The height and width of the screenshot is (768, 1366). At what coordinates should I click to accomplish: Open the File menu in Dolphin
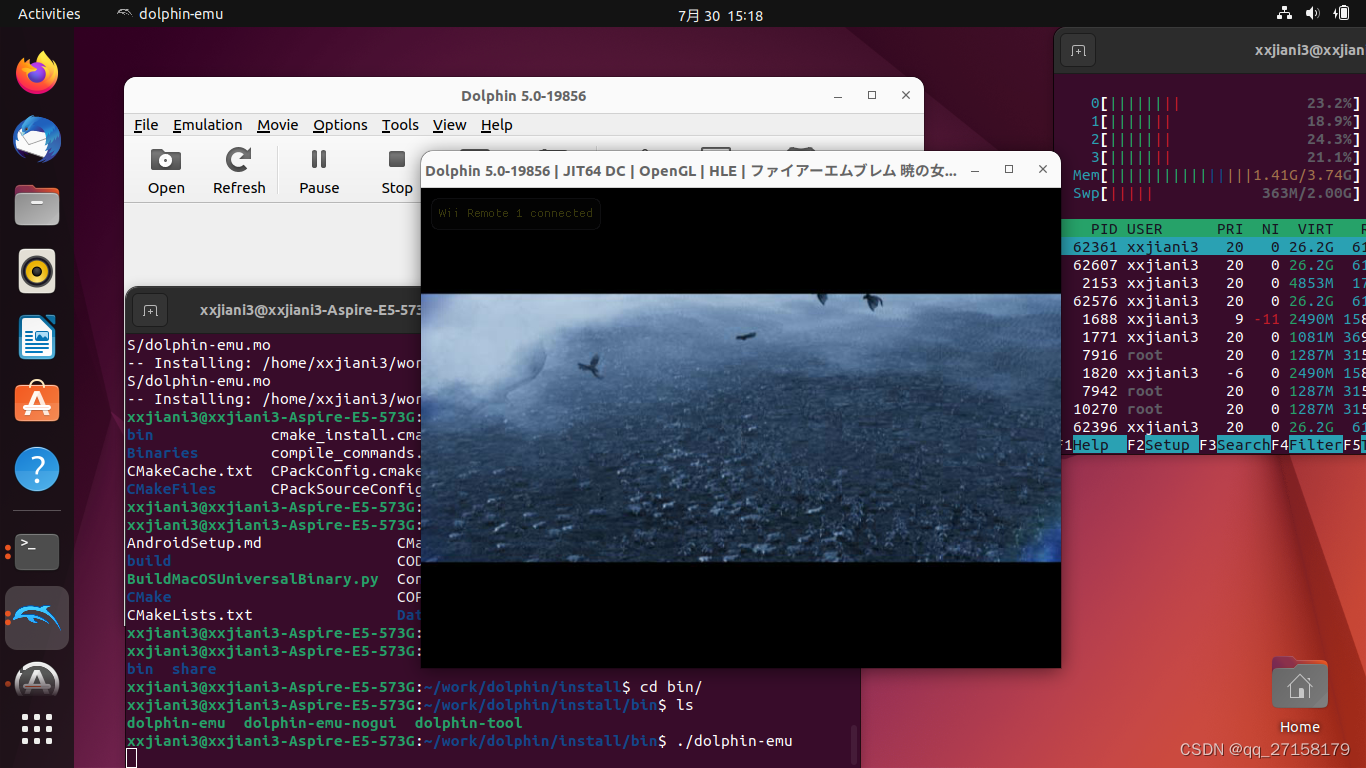146,125
